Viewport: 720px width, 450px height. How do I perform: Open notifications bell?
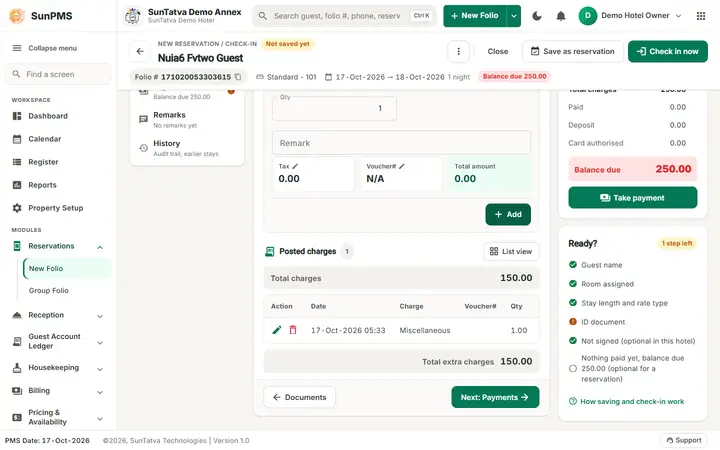coord(561,16)
